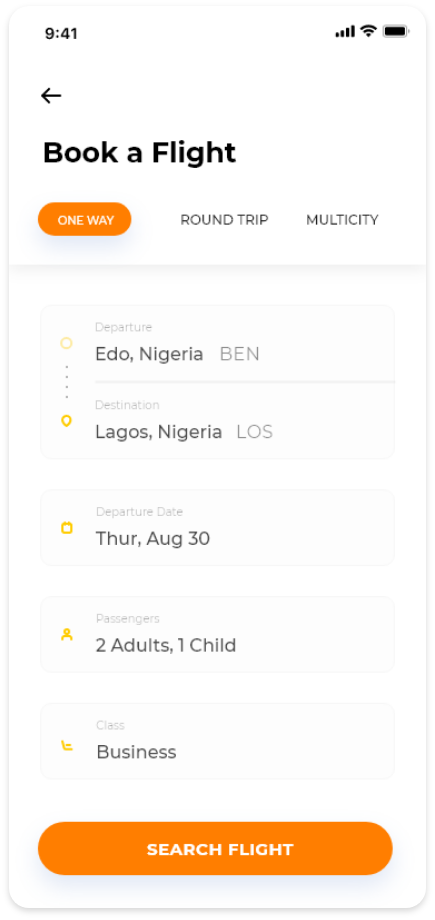The width and height of the screenshot is (435, 920).
Task: Switch to the ROUND TRIP tab
Action: tap(224, 220)
